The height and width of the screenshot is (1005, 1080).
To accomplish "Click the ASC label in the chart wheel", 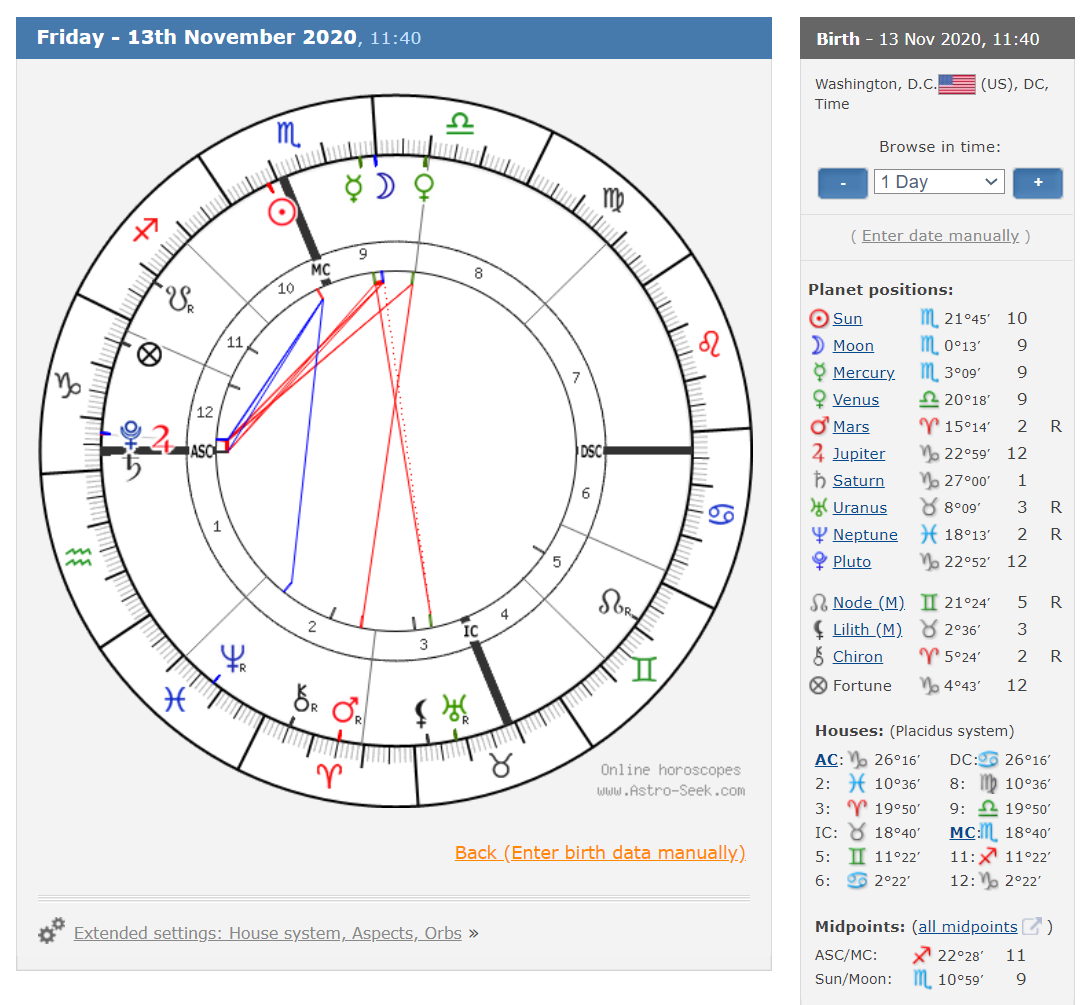I will click(x=202, y=451).
